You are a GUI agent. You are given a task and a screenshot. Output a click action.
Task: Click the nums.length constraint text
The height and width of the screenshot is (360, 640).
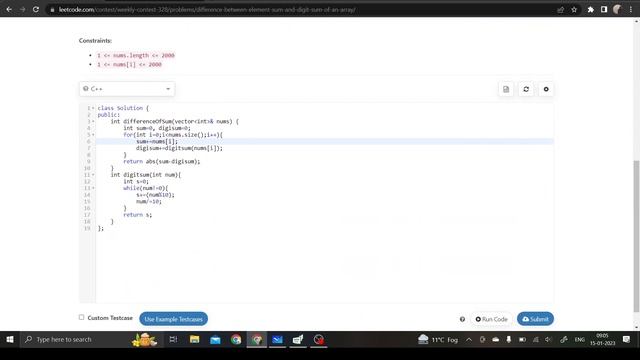(x=136, y=55)
